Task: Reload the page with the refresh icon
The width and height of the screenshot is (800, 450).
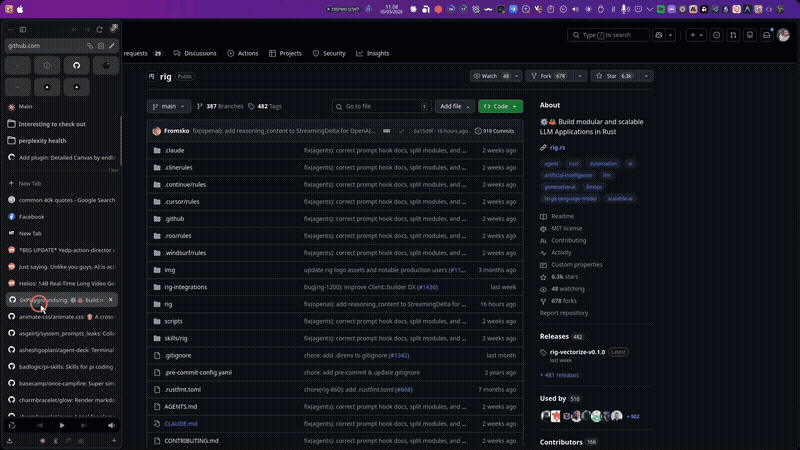Action: pos(99,30)
